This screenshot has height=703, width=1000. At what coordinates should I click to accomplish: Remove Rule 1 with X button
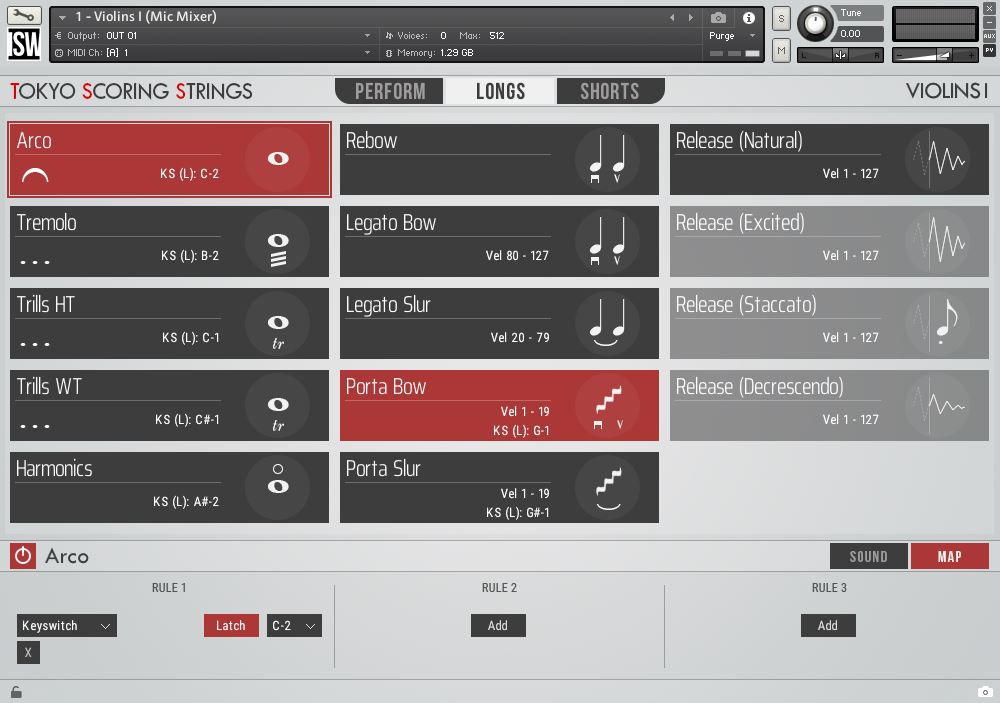(28, 653)
